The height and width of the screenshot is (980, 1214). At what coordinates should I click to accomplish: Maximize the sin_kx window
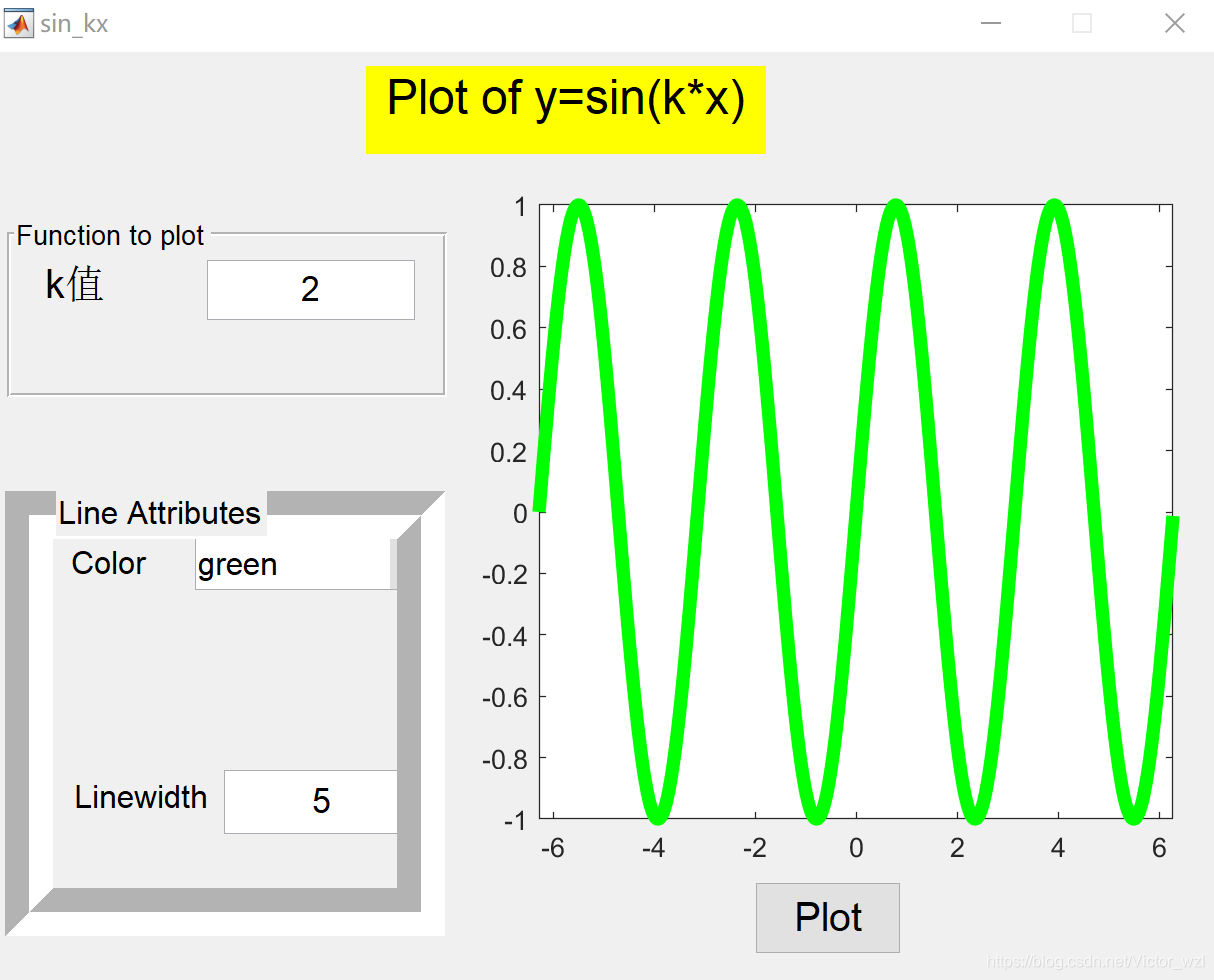point(1082,23)
